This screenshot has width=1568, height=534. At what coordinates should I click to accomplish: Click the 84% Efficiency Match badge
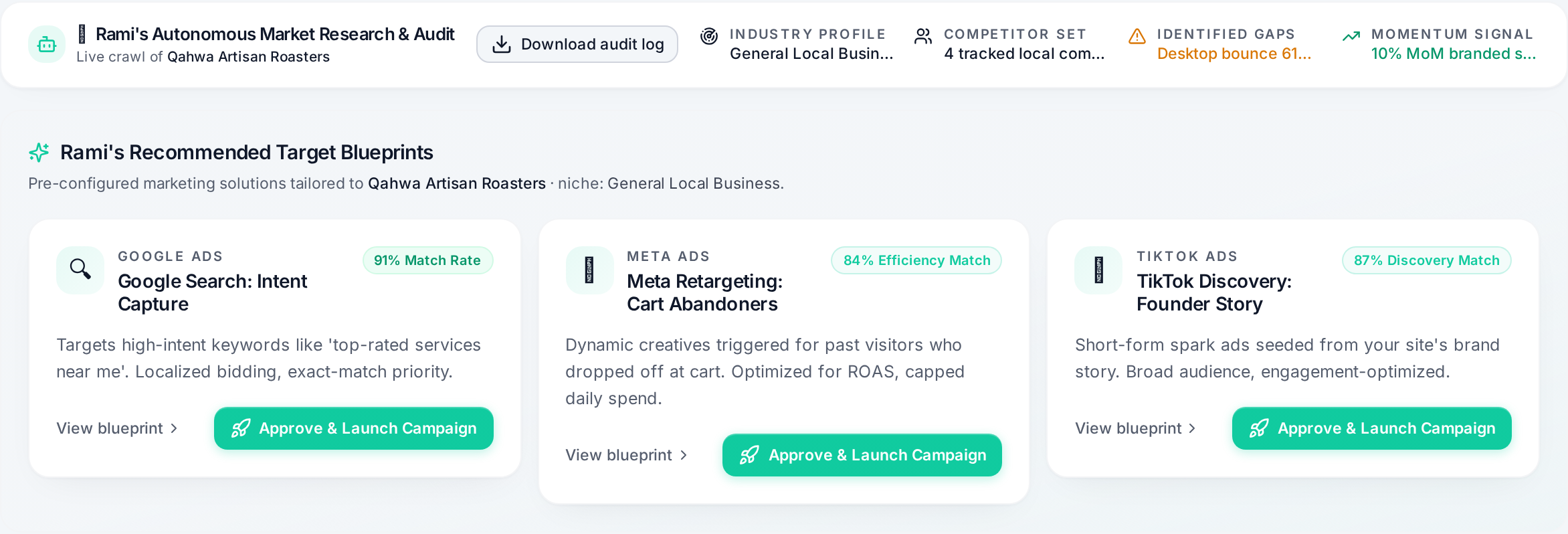916,260
